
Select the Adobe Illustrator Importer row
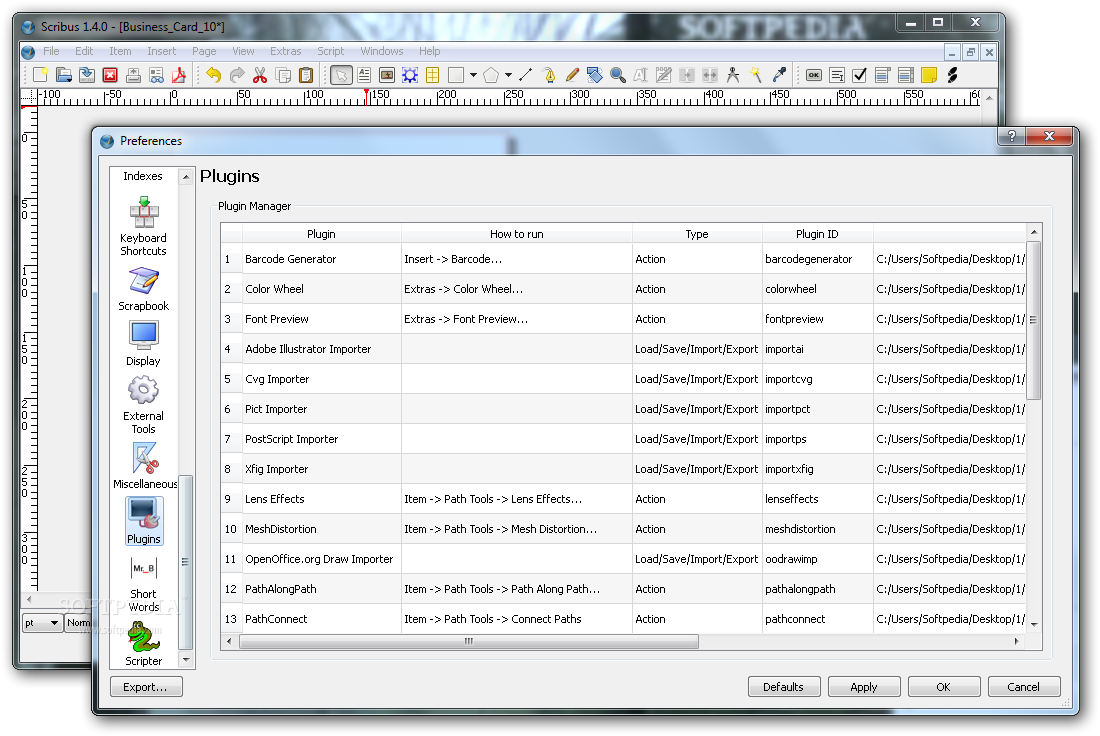click(x=623, y=349)
